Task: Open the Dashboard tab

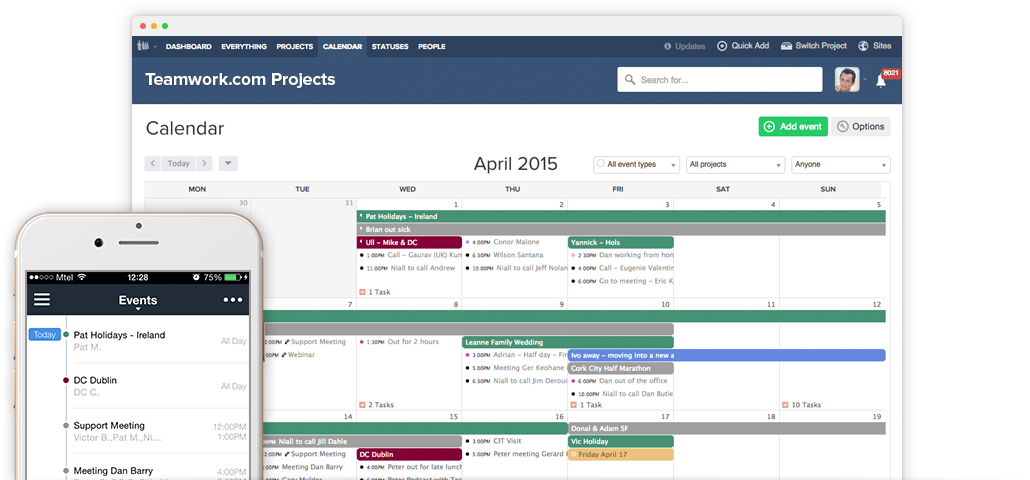Action: click(188, 46)
